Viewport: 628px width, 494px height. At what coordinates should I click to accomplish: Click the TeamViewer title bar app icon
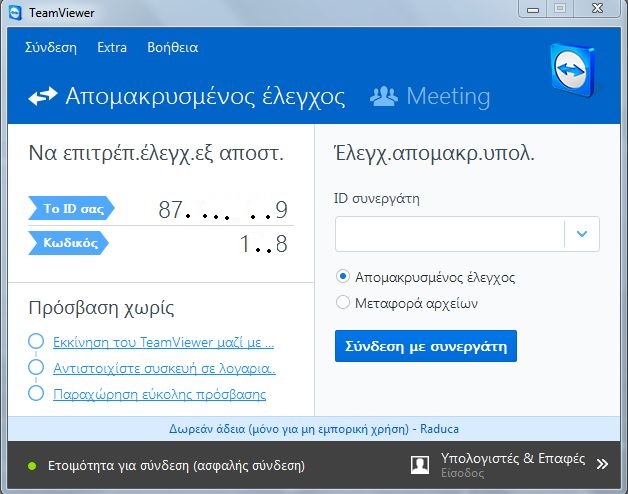15,13
